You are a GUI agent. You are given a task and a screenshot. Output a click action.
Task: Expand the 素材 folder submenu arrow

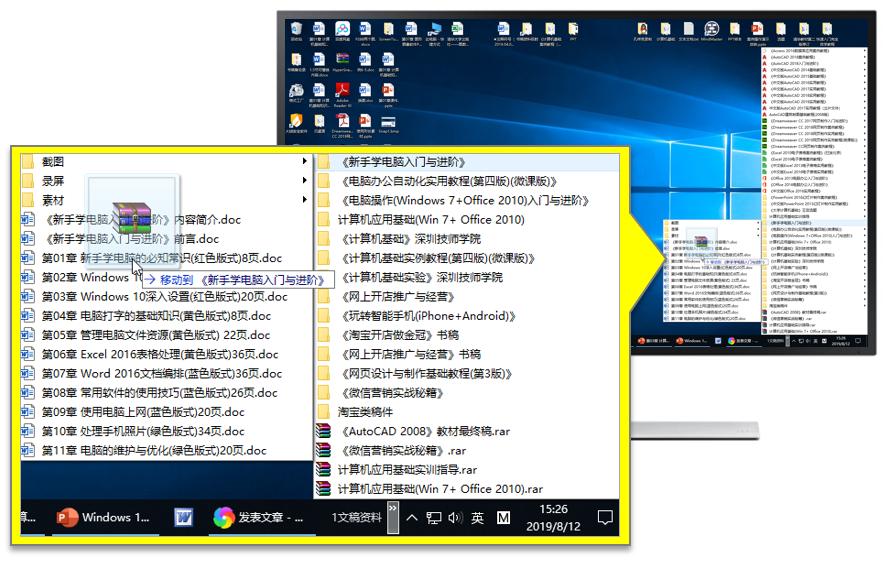[x=305, y=200]
